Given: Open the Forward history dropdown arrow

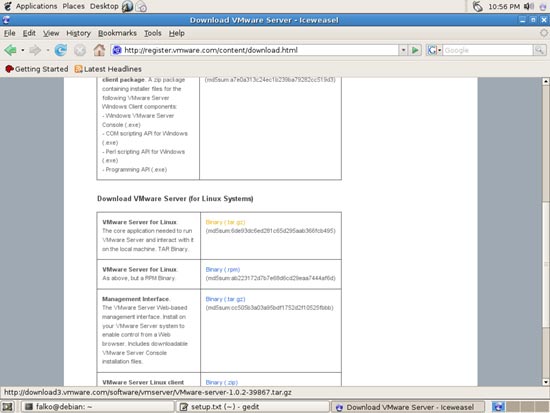Looking at the screenshot, I should click(48, 50).
